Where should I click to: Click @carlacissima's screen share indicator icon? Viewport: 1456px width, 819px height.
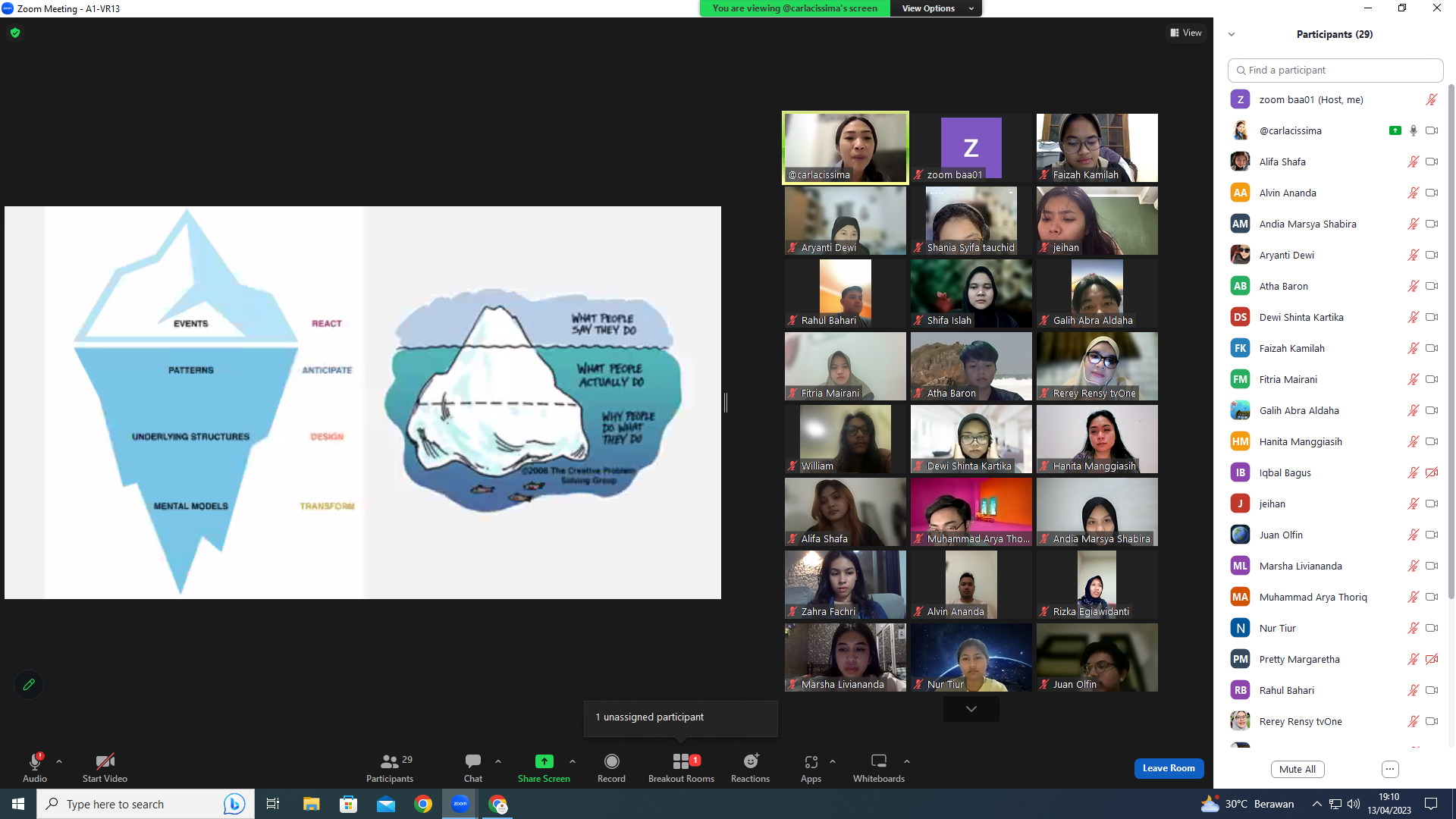pos(1395,130)
